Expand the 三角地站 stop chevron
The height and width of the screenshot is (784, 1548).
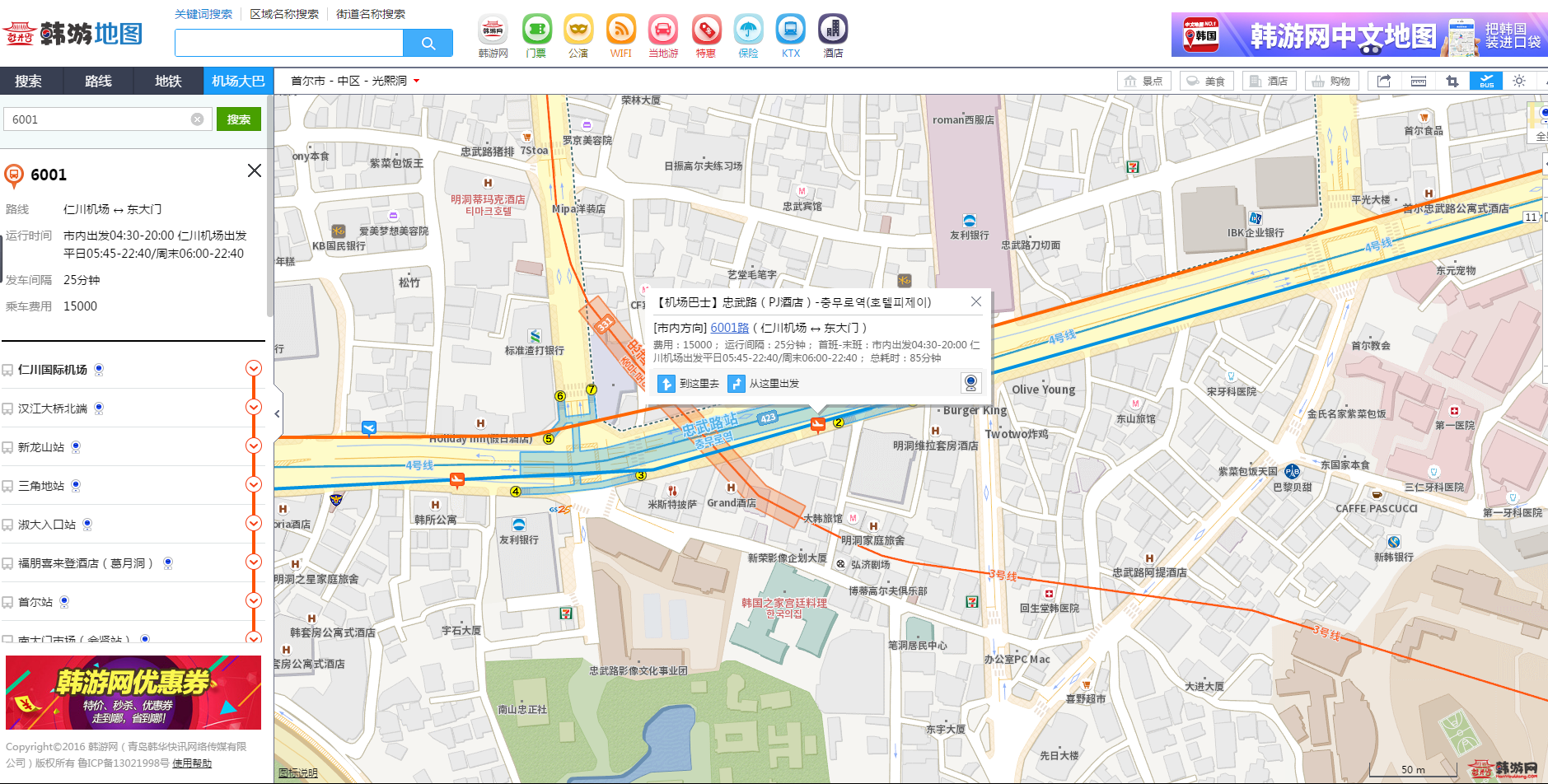tap(254, 484)
